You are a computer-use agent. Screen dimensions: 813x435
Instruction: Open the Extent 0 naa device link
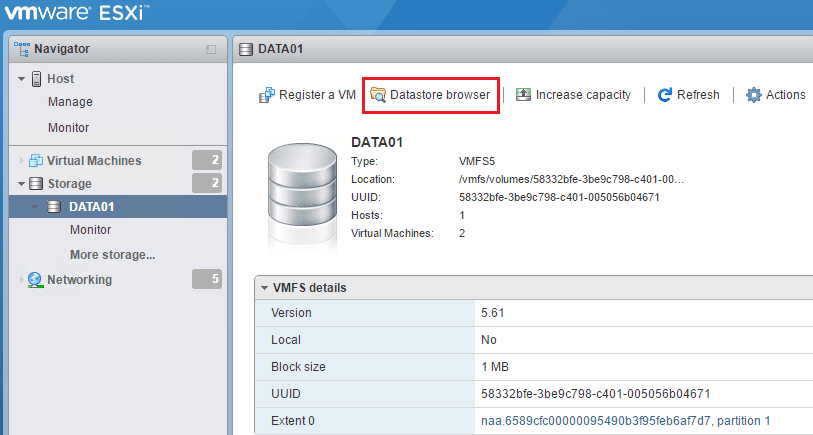coord(625,421)
